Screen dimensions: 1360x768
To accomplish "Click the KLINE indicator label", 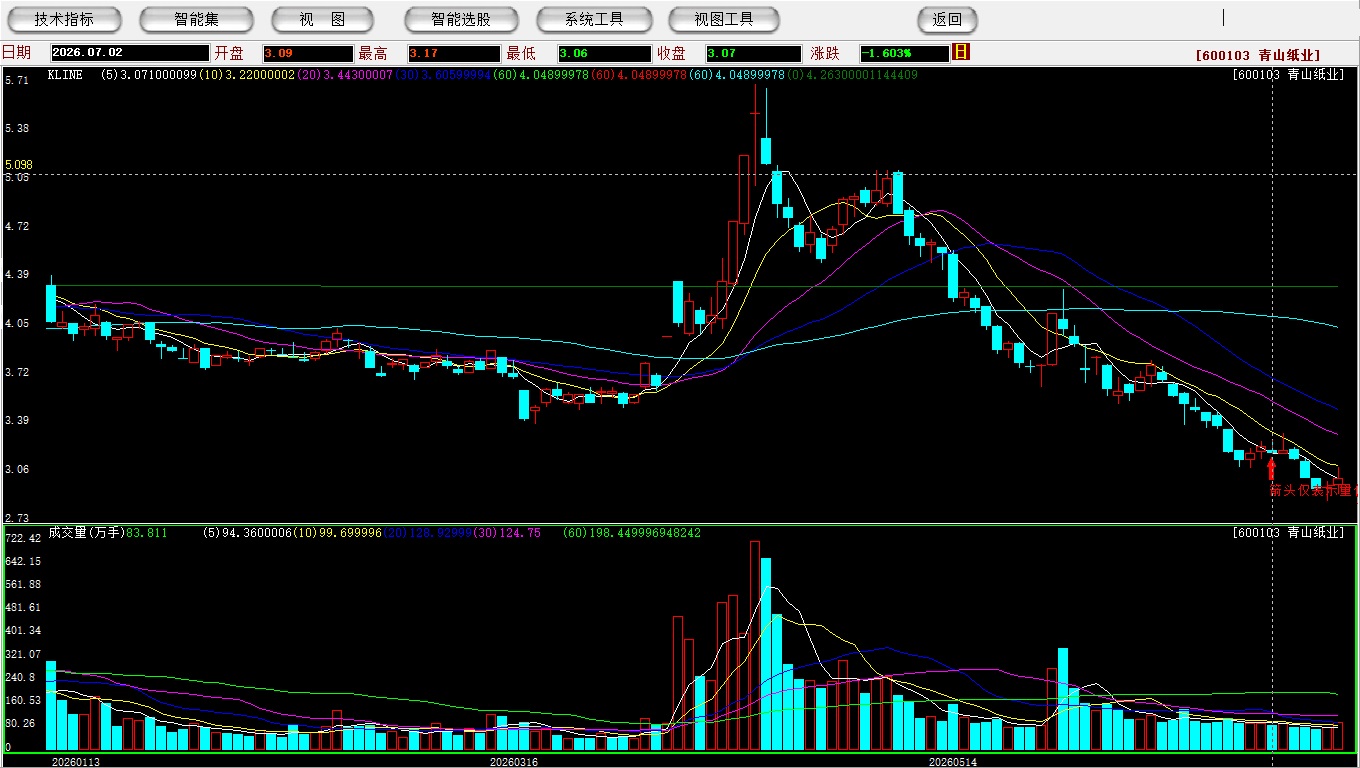I will coord(65,75).
